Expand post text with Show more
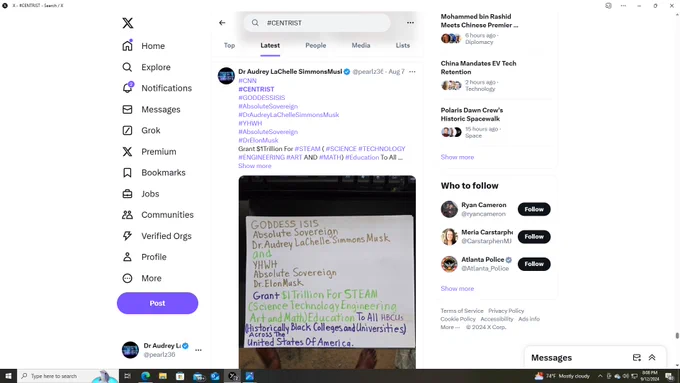Image resolution: width=680 pixels, height=383 pixels. pyautogui.click(x=255, y=166)
